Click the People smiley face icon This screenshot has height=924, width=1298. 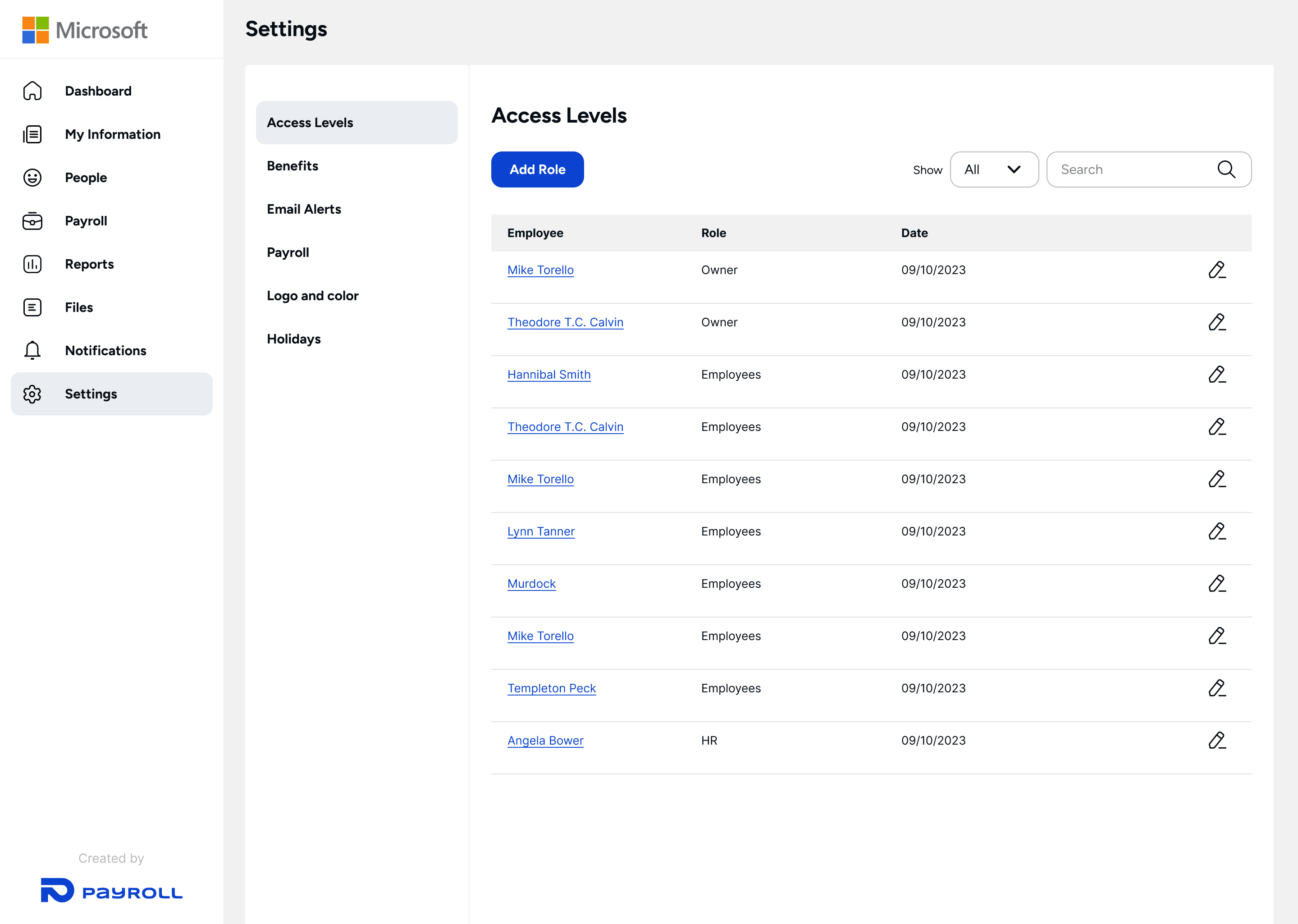pyautogui.click(x=32, y=178)
